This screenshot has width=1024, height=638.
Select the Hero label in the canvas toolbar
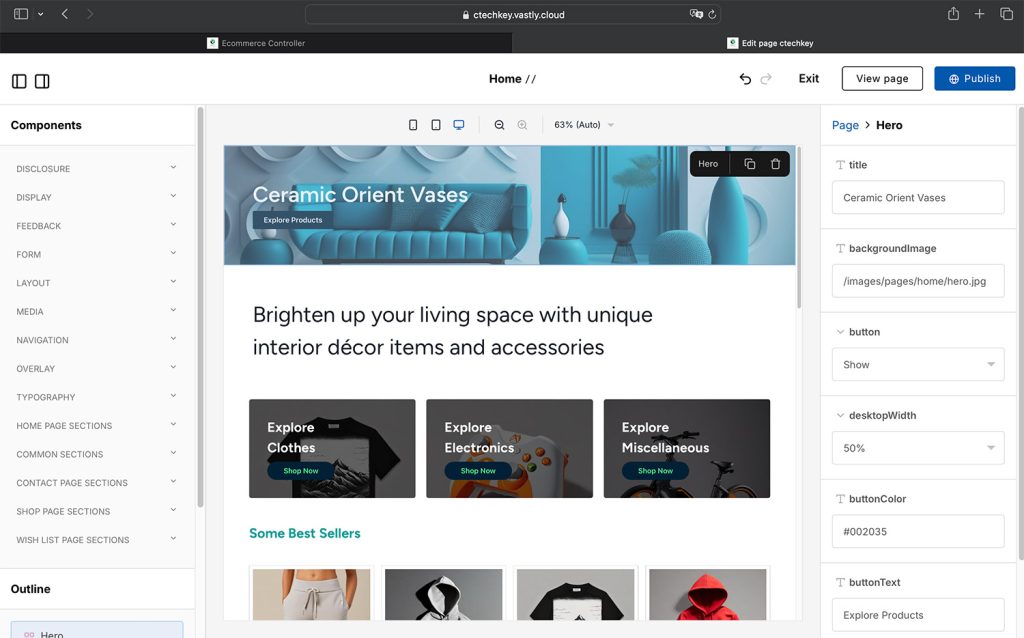(x=708, y=164)
